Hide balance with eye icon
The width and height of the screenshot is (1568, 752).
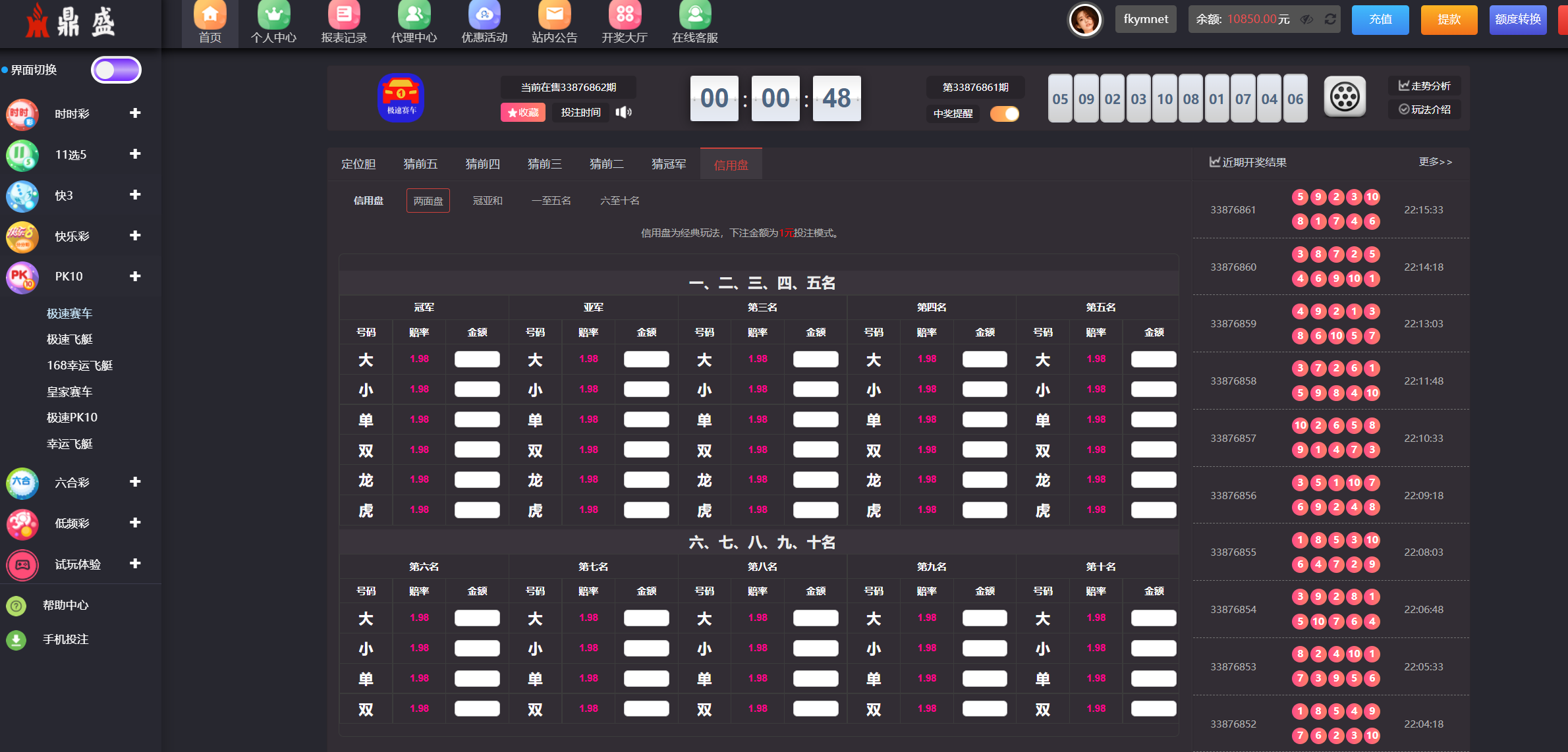[x=1306, y=19]
